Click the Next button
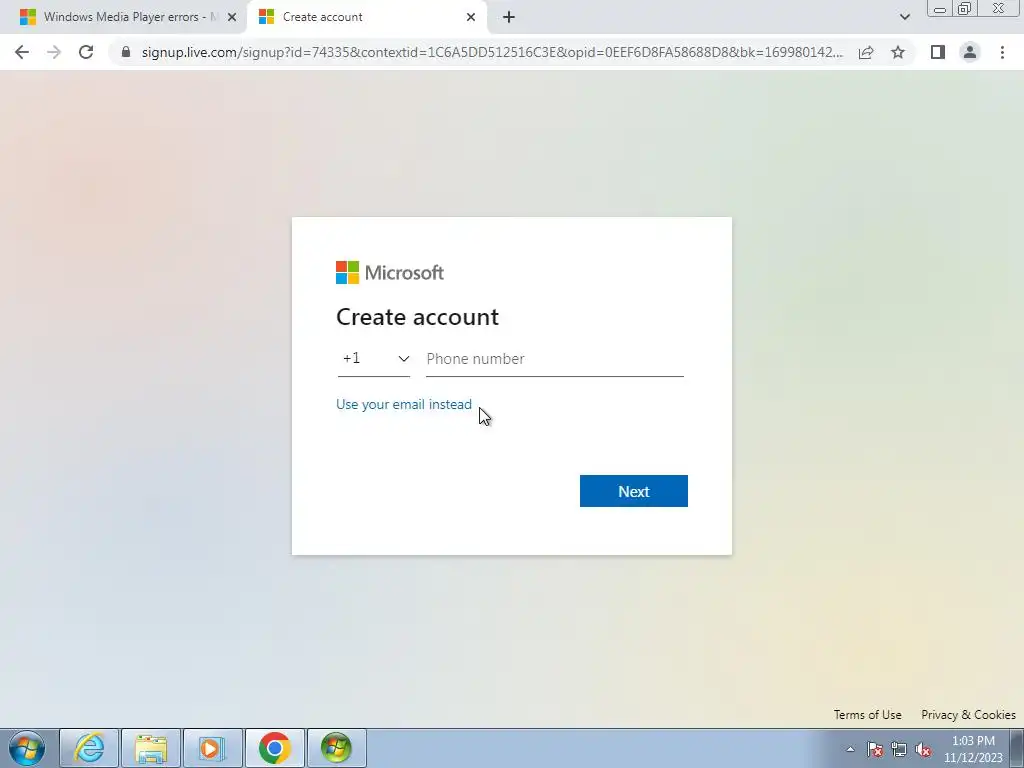The image size is (1024, 768). coord(633,491)
